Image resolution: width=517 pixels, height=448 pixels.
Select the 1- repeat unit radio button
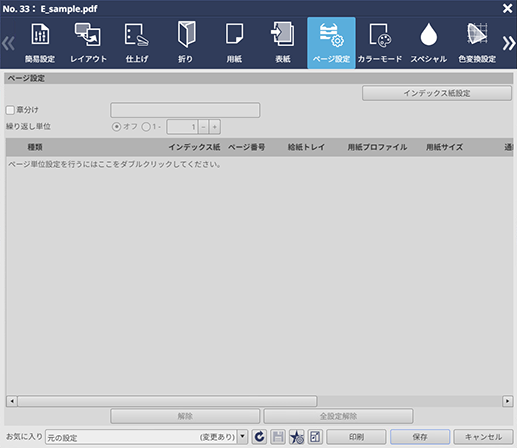pos(146,127)
